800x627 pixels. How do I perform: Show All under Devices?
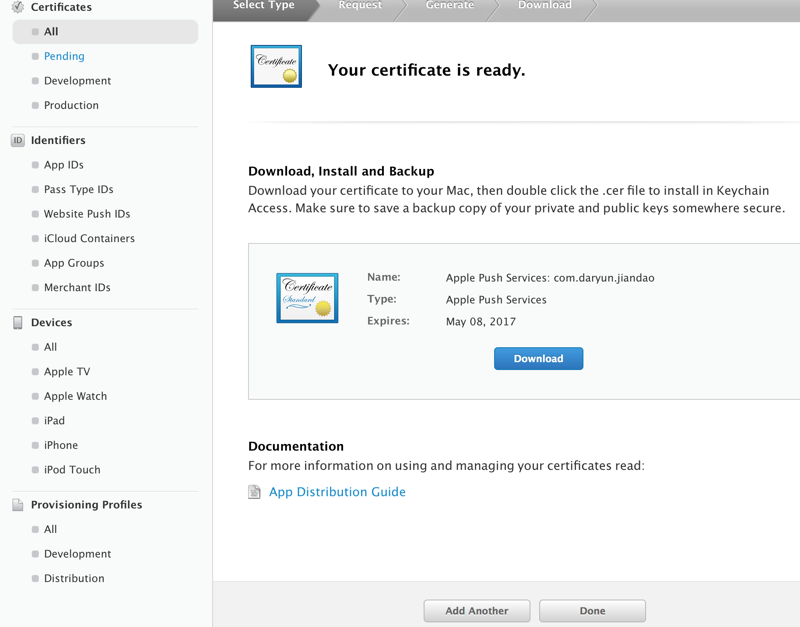click(x=51, y=347)
